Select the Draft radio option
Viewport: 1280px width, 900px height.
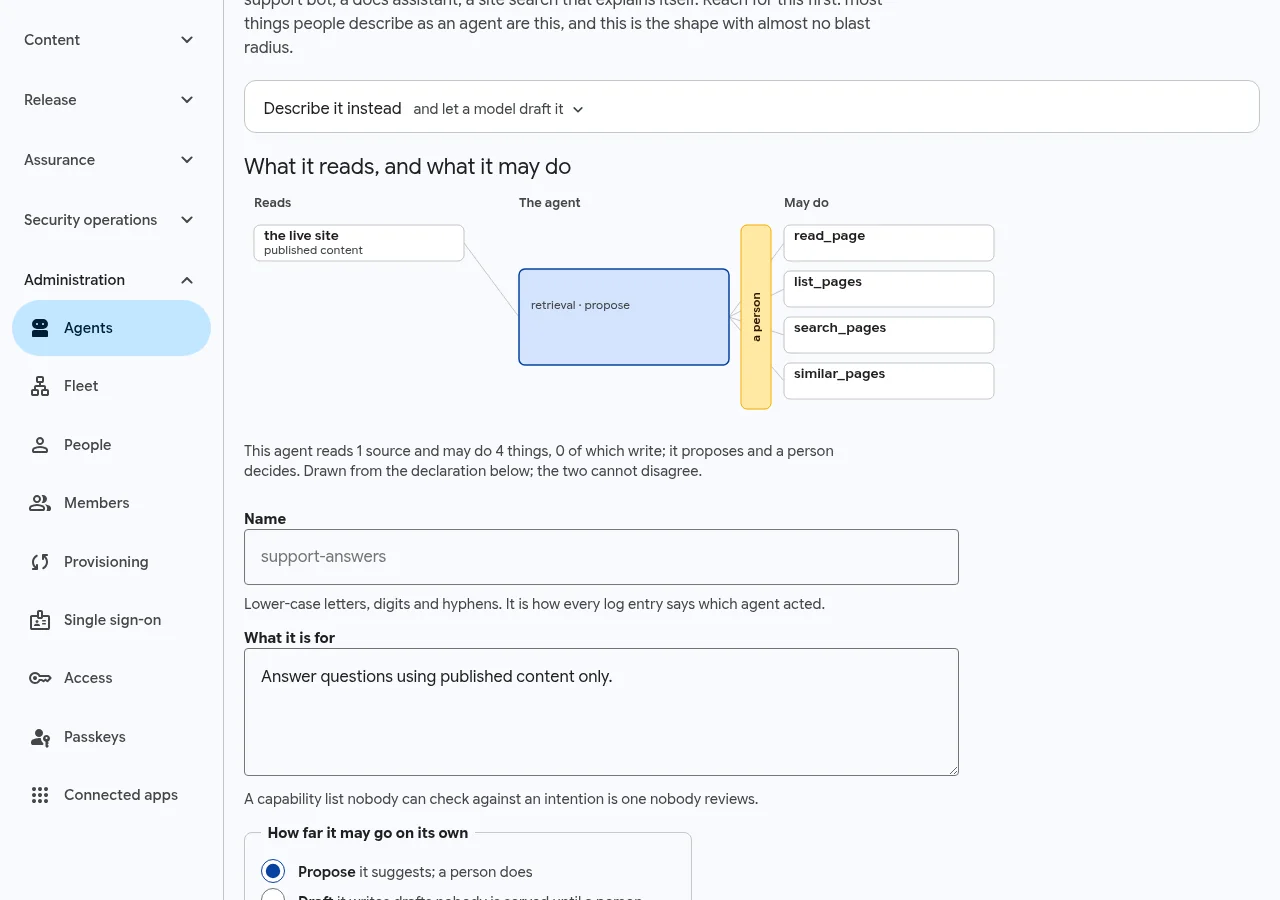click(x=273, y=895)
